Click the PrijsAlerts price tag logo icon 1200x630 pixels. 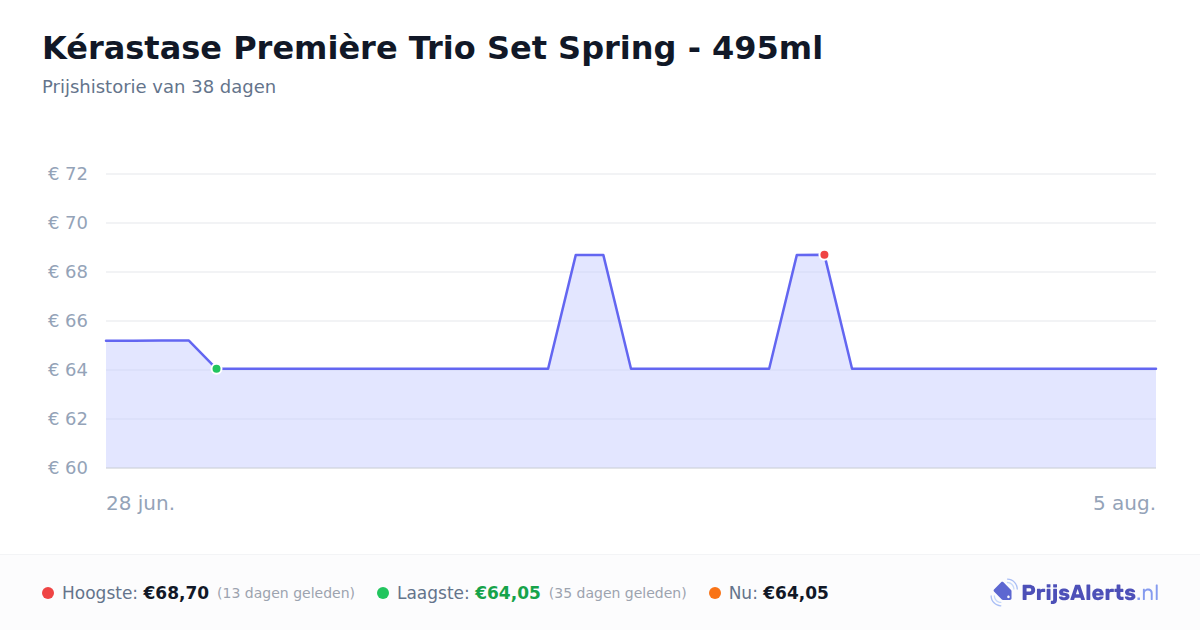pos(1003,593)
